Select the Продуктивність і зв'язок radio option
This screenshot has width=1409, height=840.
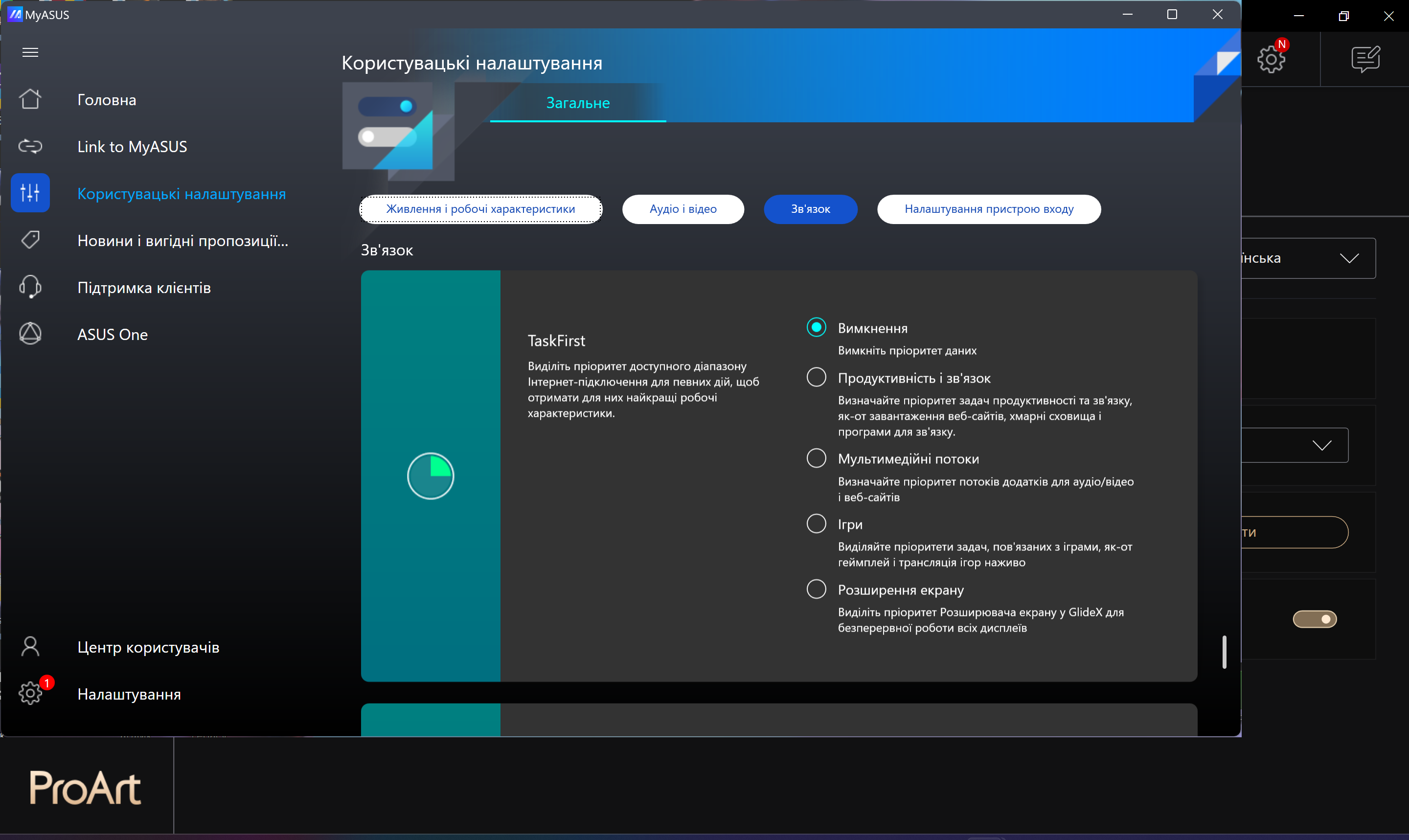click(x=816, y=378)
